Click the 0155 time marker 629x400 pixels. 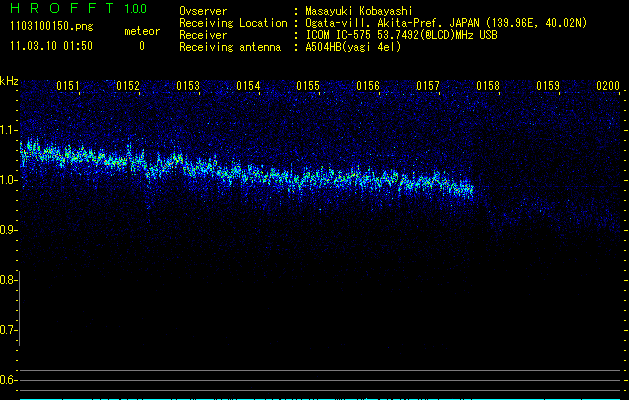pyautogui.click(x=308, y=86)
